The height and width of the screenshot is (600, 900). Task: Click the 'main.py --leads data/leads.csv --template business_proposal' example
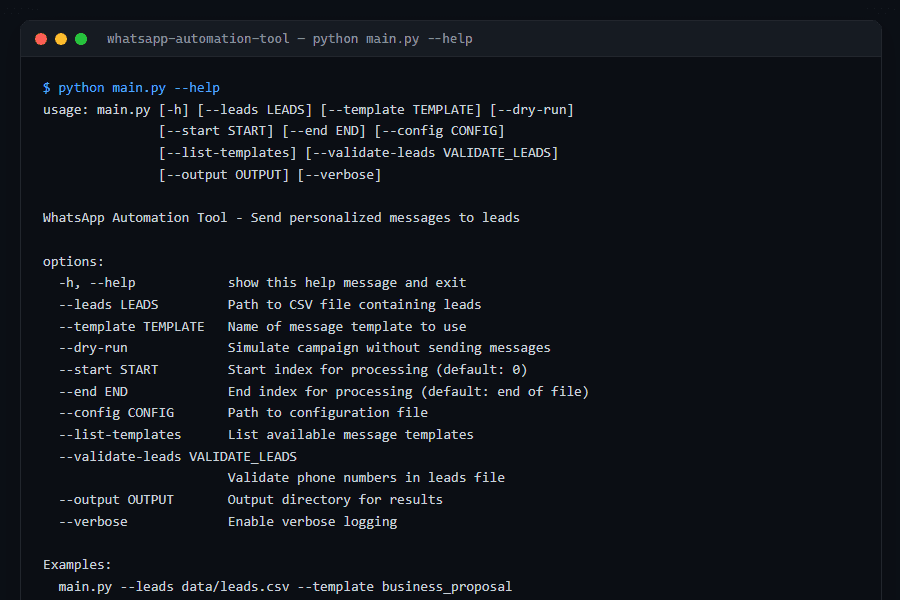[285, 587]
